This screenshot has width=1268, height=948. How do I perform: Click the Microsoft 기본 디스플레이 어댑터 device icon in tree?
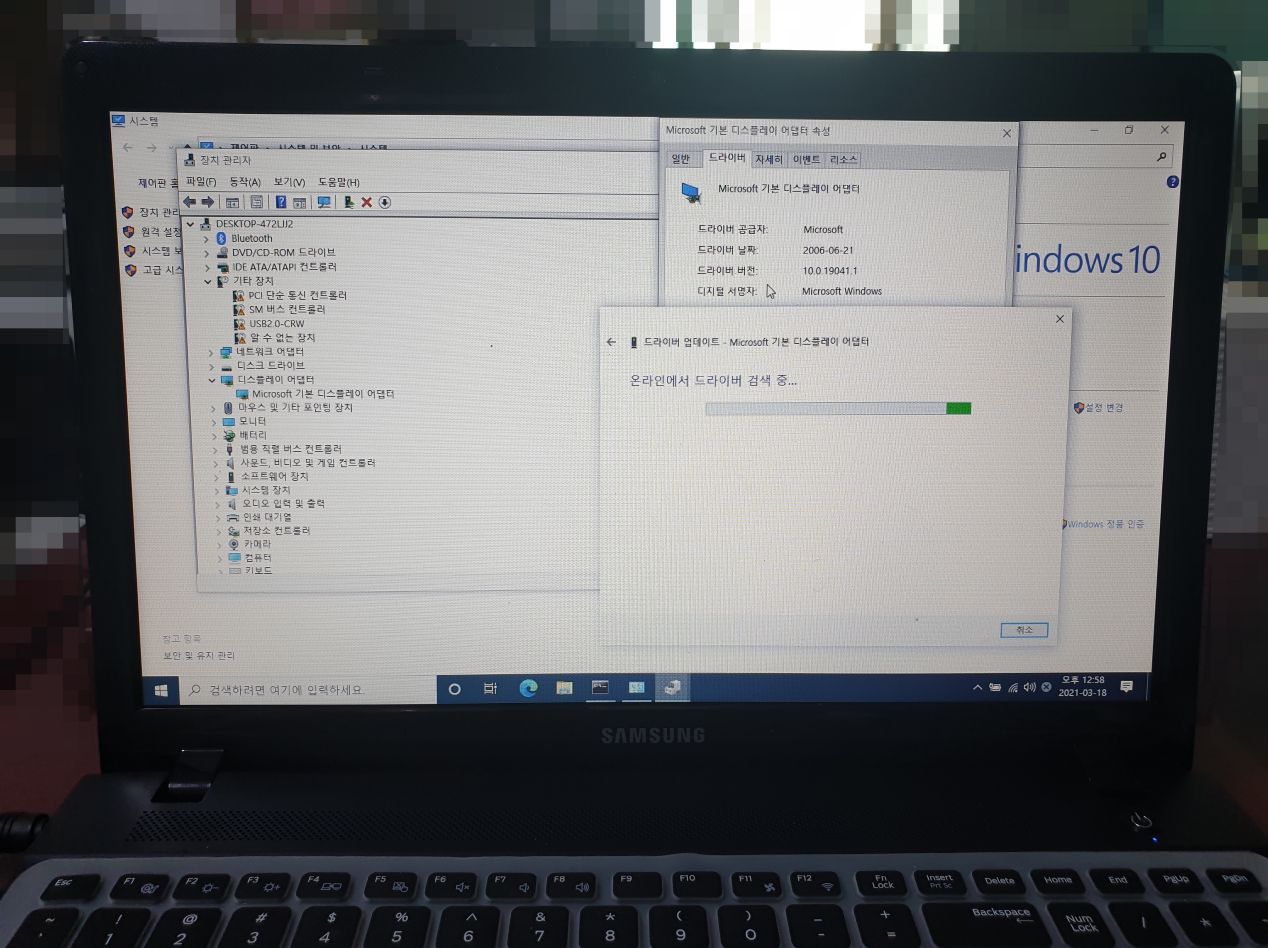click(243, 394)
